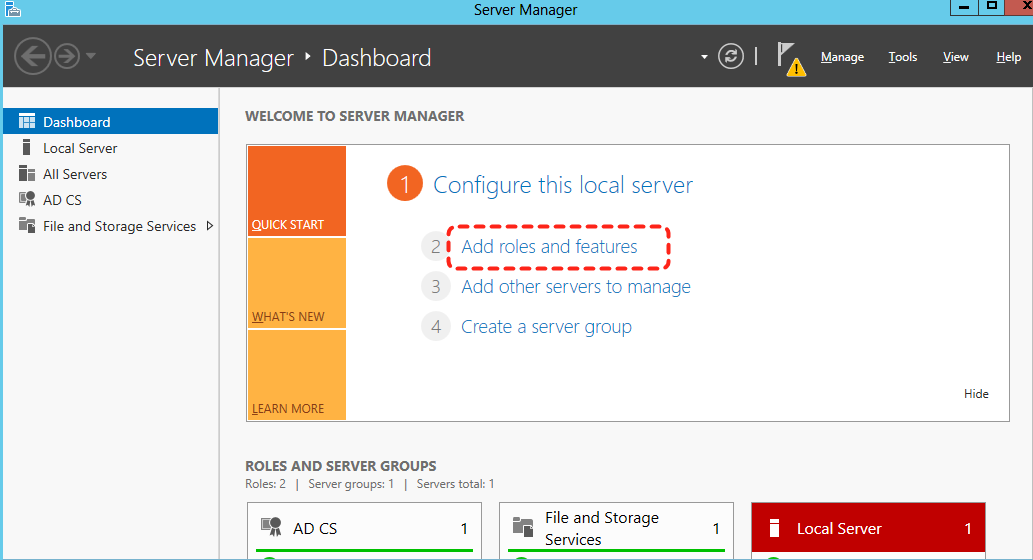Open All Servers in the sidebar
Viewport: 1033px width, 560px height.
pyautogui.click(x=75, y=174)
